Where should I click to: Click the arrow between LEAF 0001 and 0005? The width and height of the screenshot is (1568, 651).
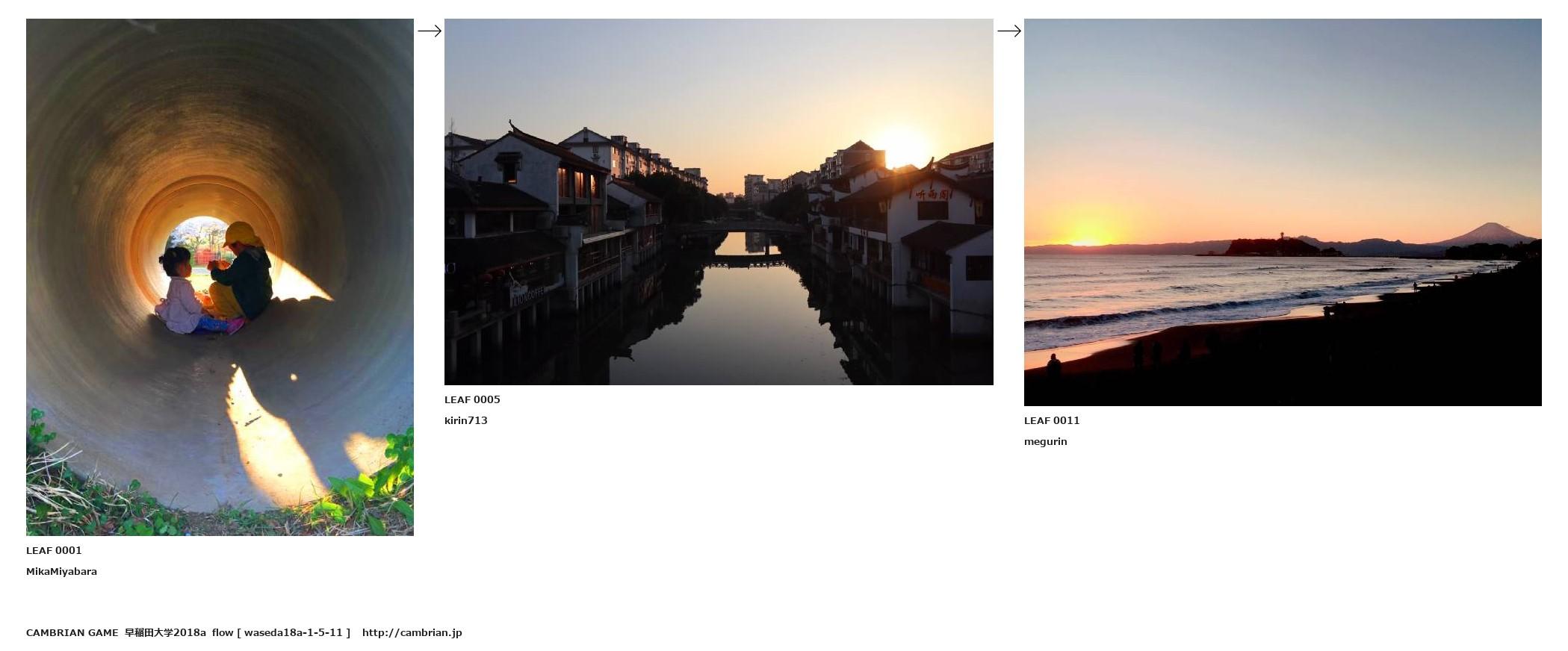(429, 31)
